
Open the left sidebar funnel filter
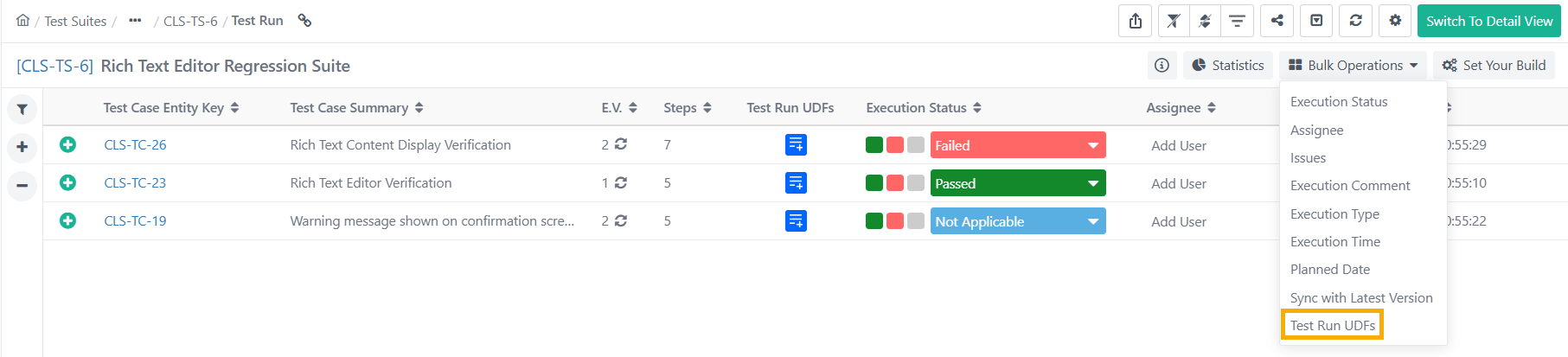[x=22, y=109]
